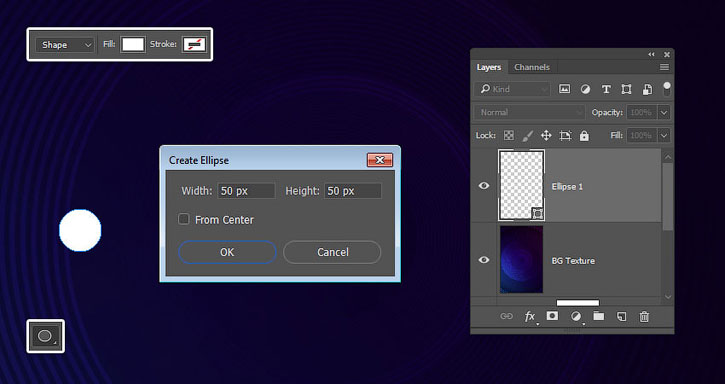Click the Ellipse 1 layer name
The image size is (725, 384).
coord(567,186)
